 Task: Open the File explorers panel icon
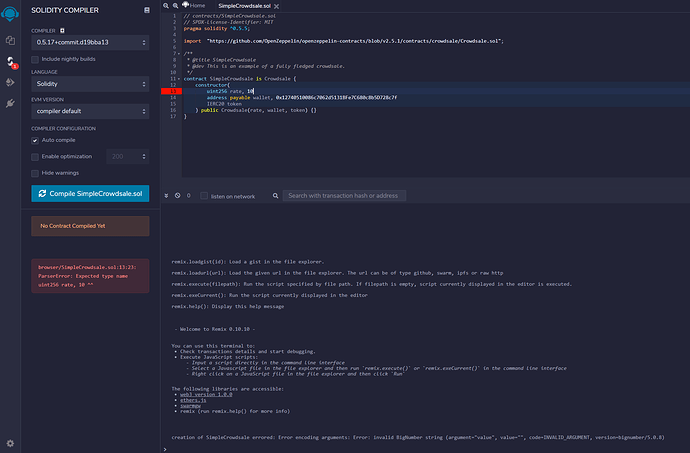pos(10,41)
